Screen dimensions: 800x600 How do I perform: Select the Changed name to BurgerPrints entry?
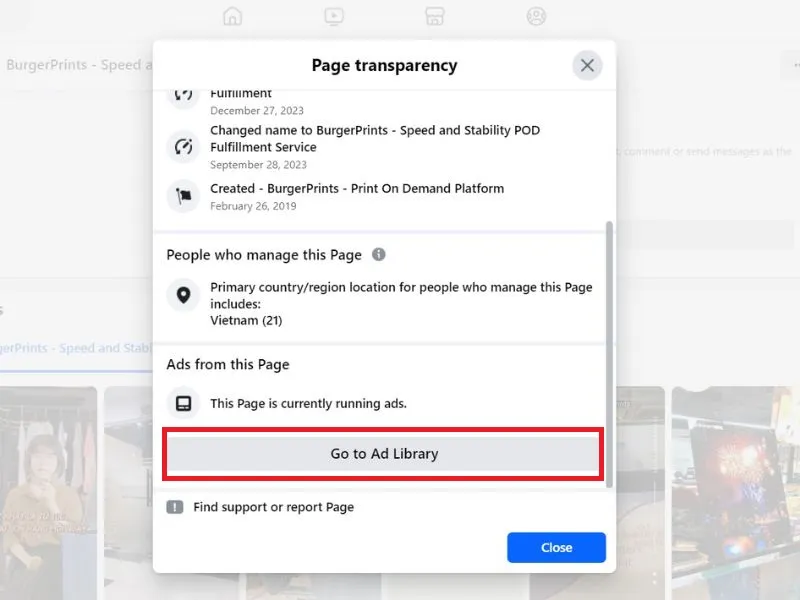(375, 147)
